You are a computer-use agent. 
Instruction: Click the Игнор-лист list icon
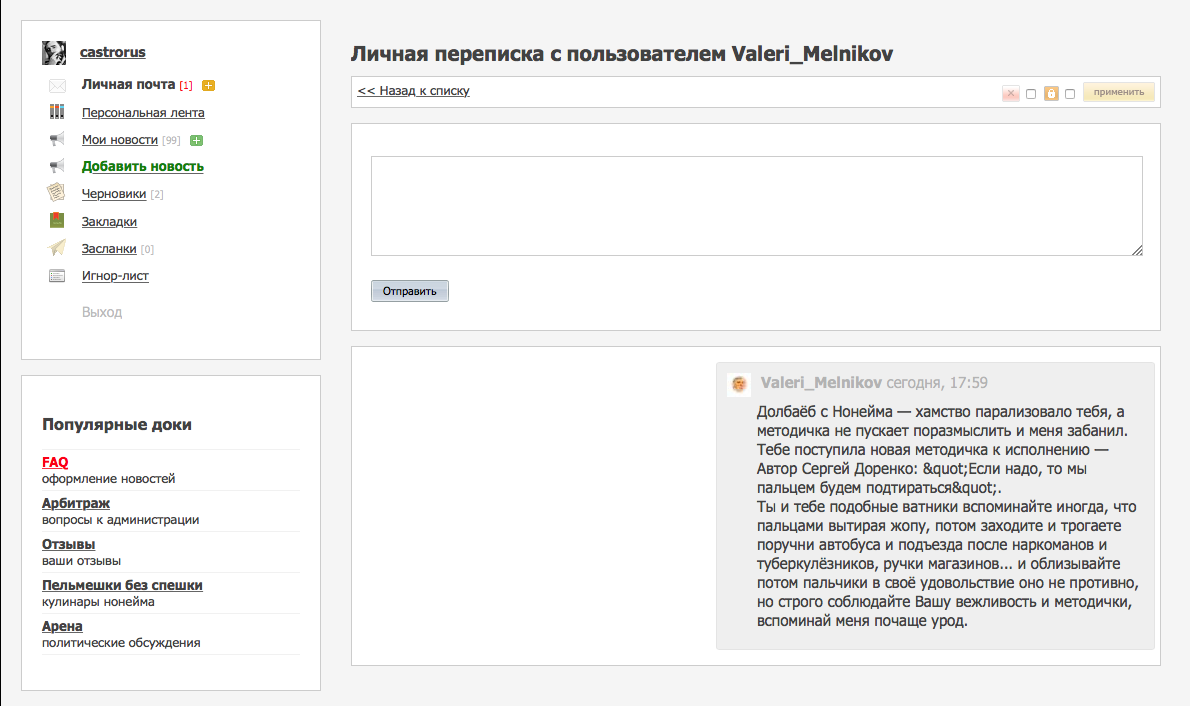[x=57, y=276]
